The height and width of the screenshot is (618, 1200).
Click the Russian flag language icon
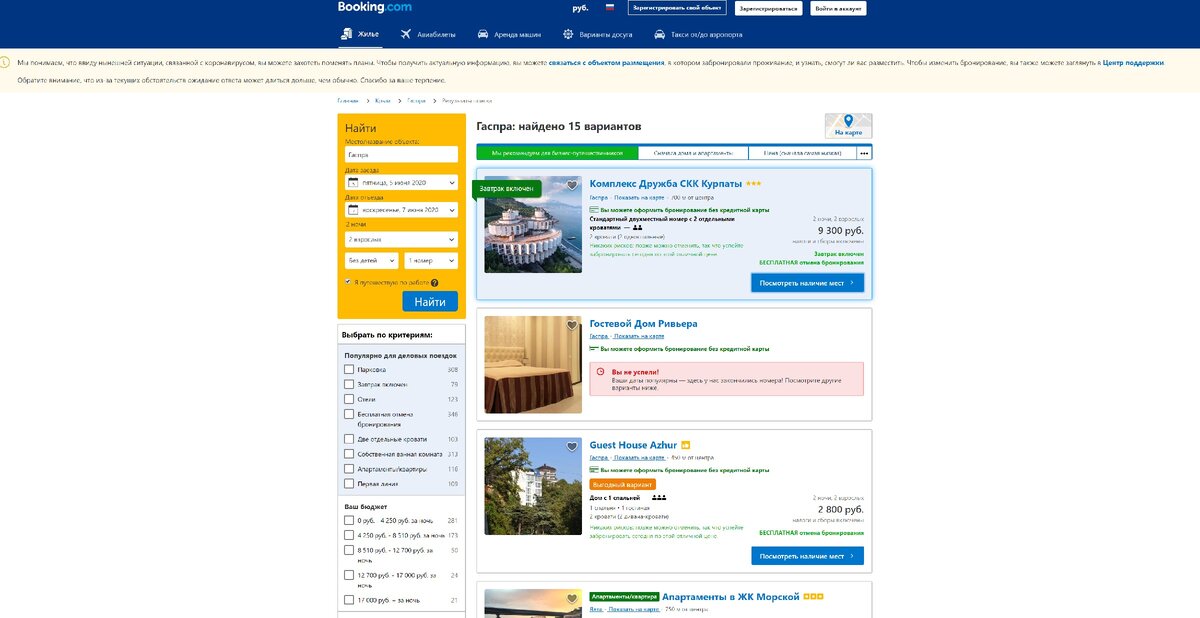[x=609, y=8]
